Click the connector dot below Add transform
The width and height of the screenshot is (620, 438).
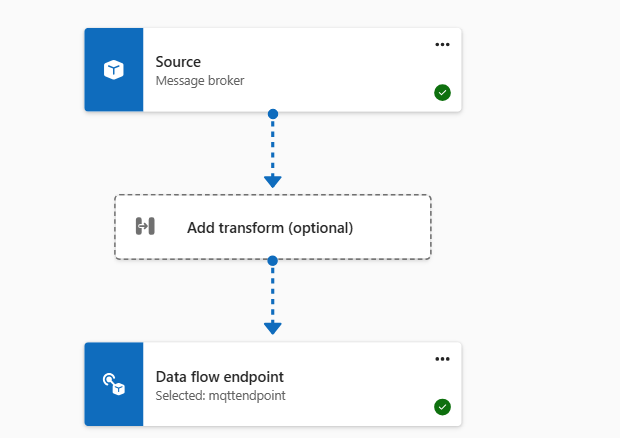[273, 261]
